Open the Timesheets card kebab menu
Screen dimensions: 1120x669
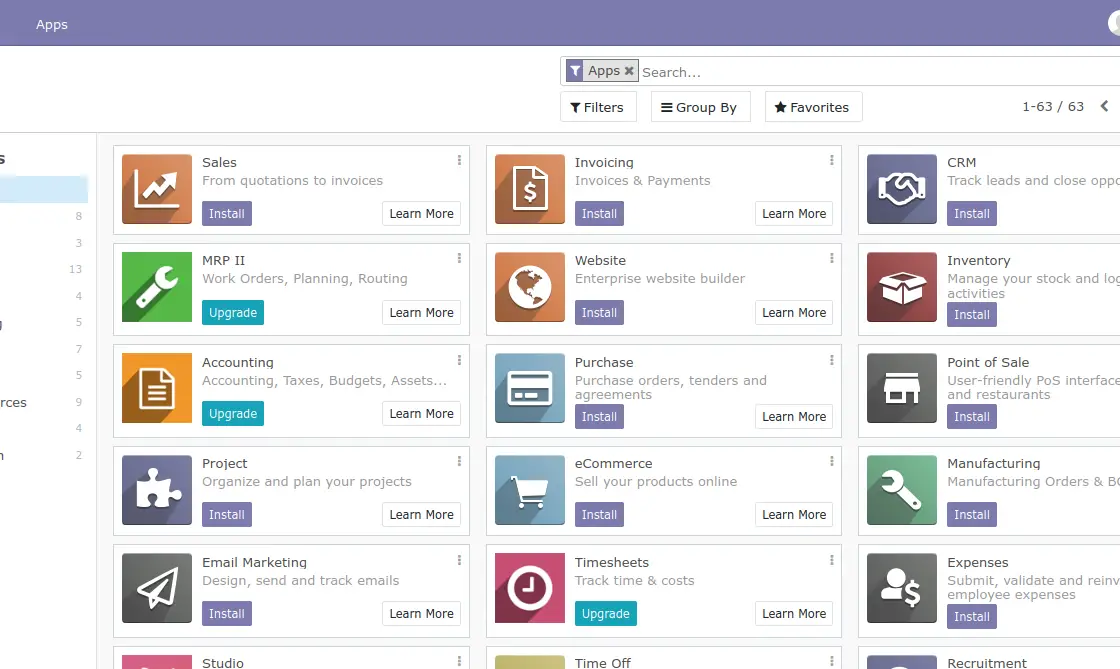(x=831, y=560)
